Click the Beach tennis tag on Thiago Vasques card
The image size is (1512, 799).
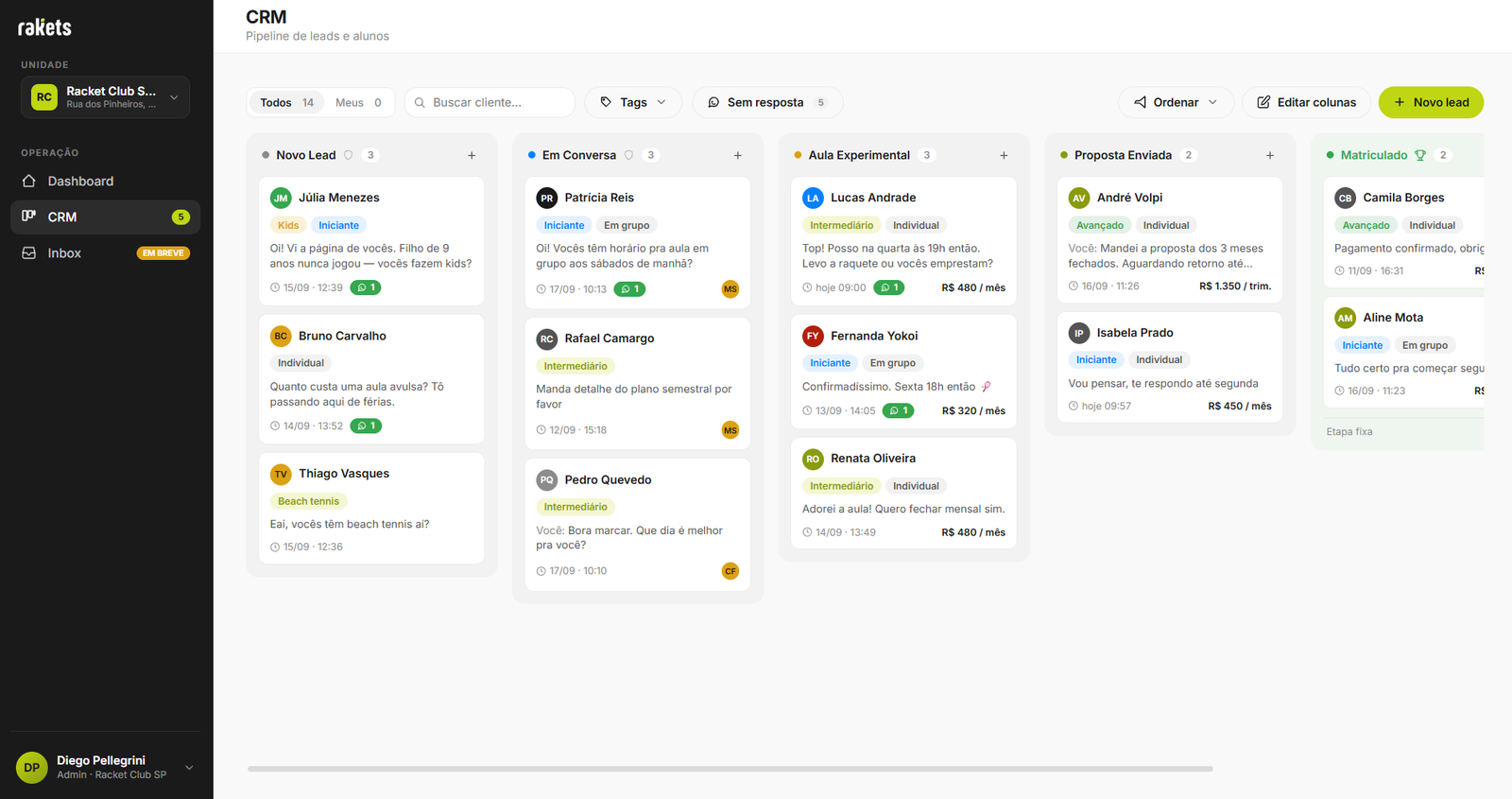coord(308,501)
